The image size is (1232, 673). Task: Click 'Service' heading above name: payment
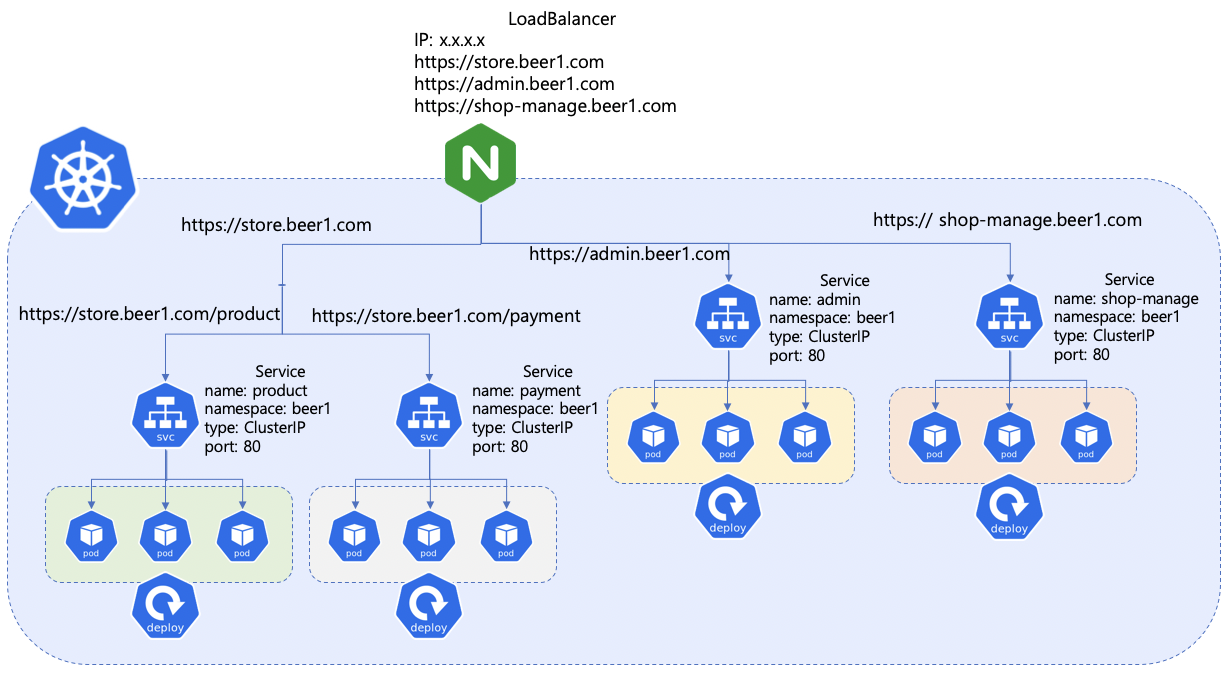[x=548, y=372]
